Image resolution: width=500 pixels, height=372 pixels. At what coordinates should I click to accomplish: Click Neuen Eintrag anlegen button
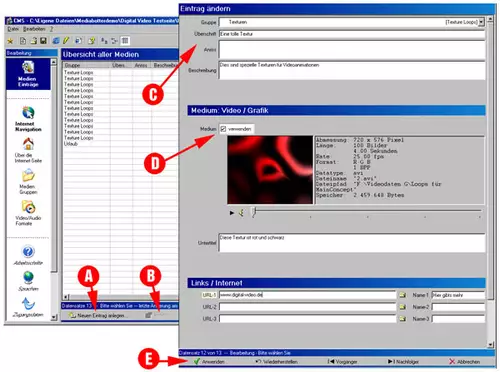97,315
